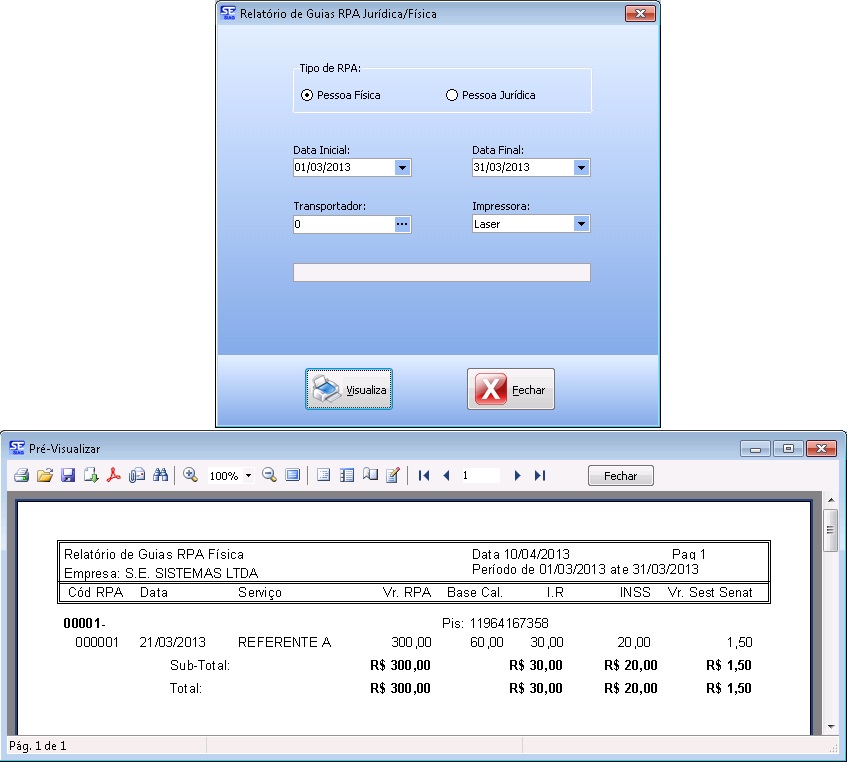Select Pessoa Jurídica radio option

tap(452, 95)
